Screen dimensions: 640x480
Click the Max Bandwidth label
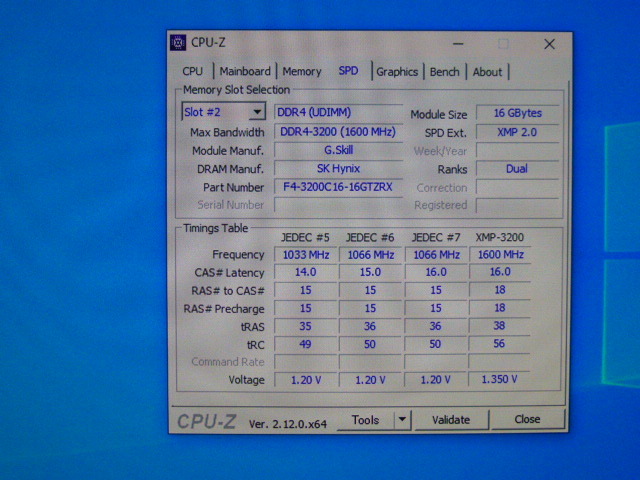227,132
